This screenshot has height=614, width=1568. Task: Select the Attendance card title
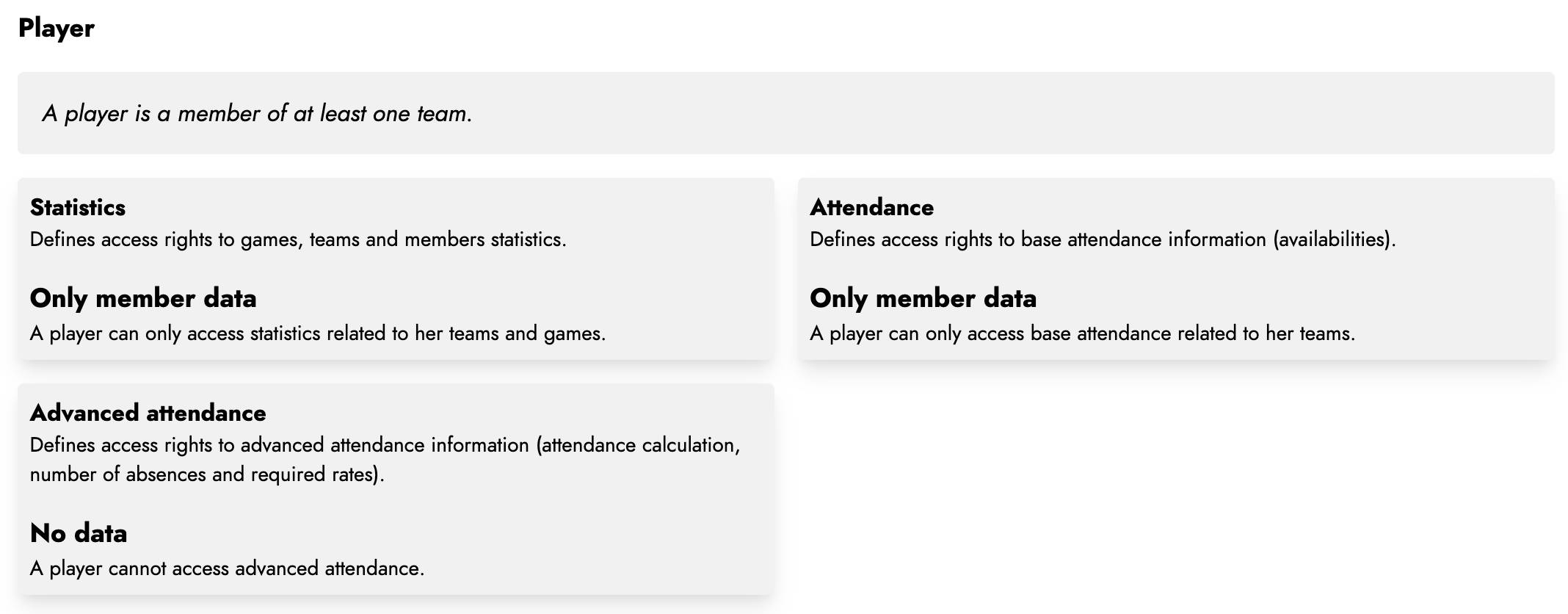click(x=871, y=207)
